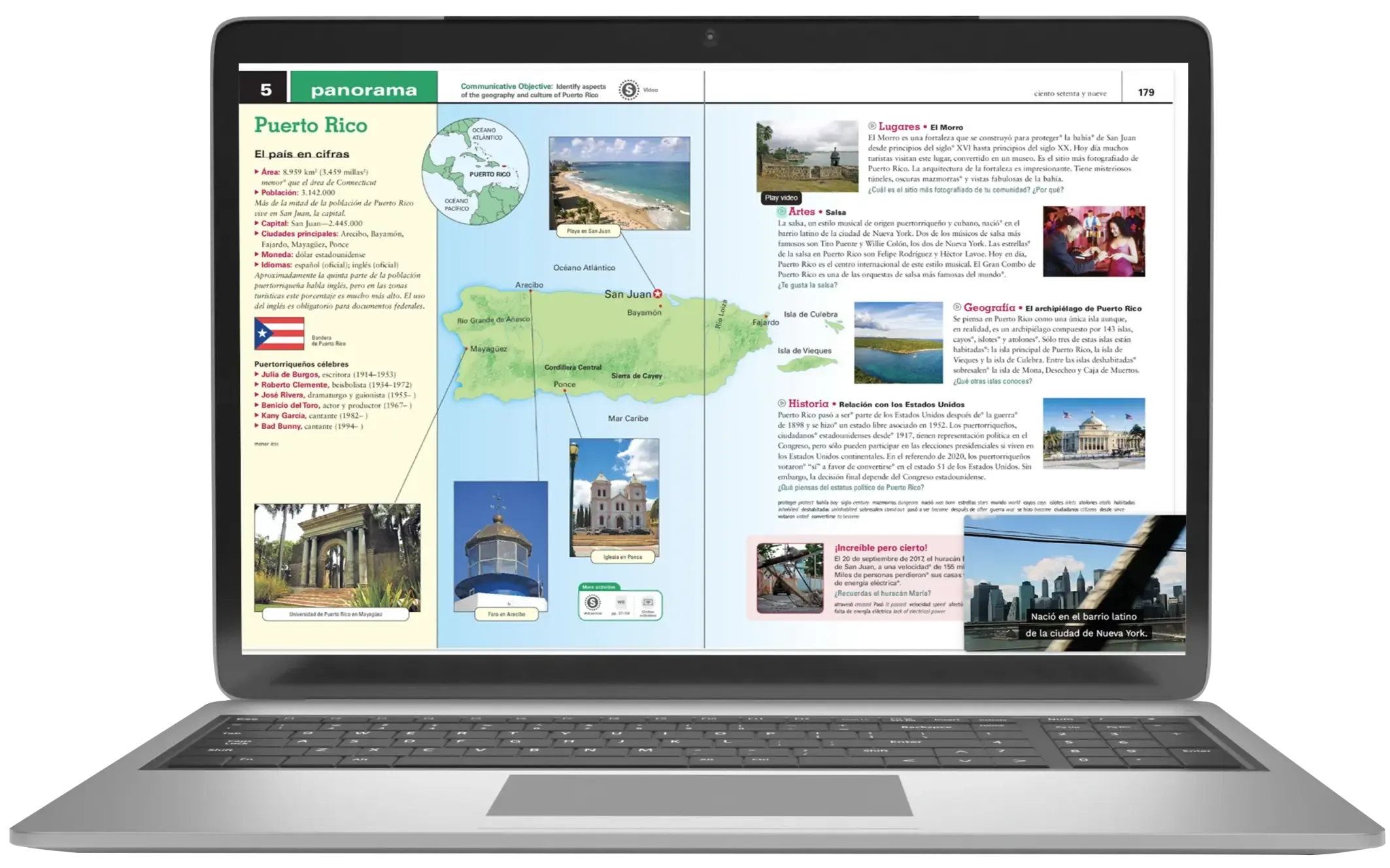Click the San Juan capital star marker

point(658,293)
